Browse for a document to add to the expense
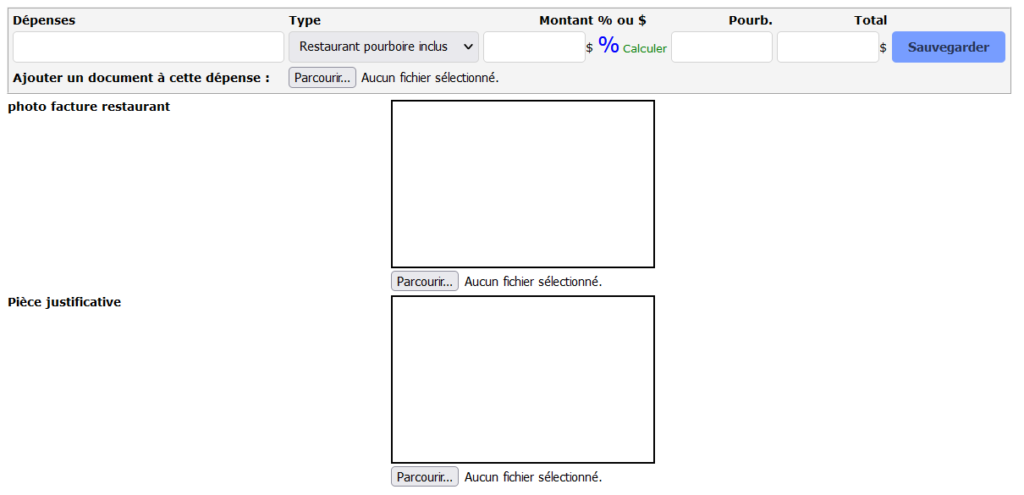 click(322, 77)
